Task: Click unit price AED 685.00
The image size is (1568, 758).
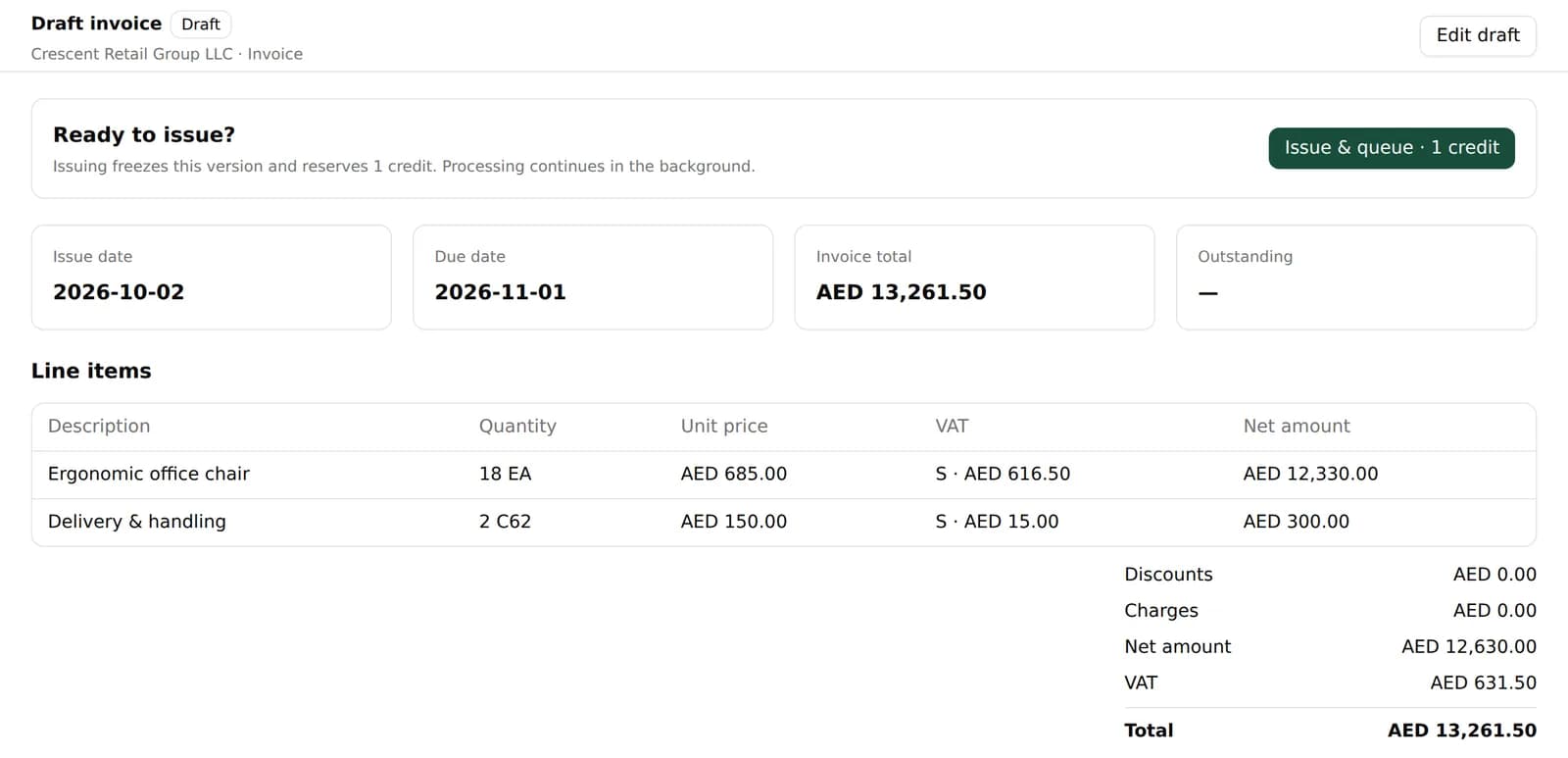Action: [x=734, y=475]
